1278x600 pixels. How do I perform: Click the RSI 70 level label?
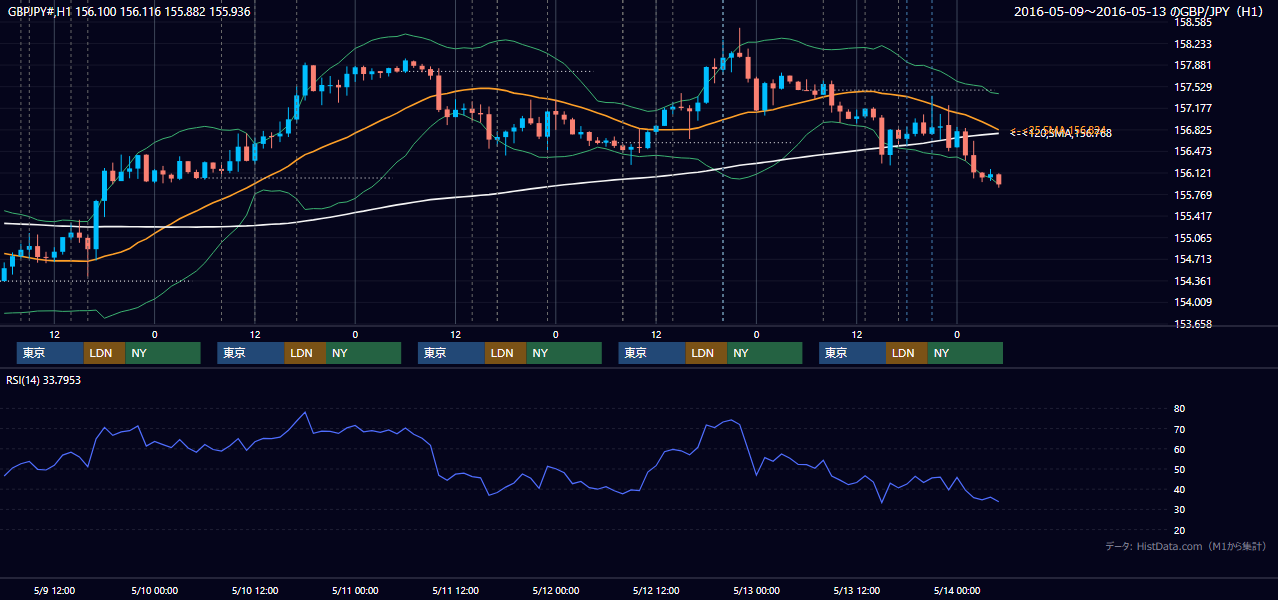coord(1179,430)
